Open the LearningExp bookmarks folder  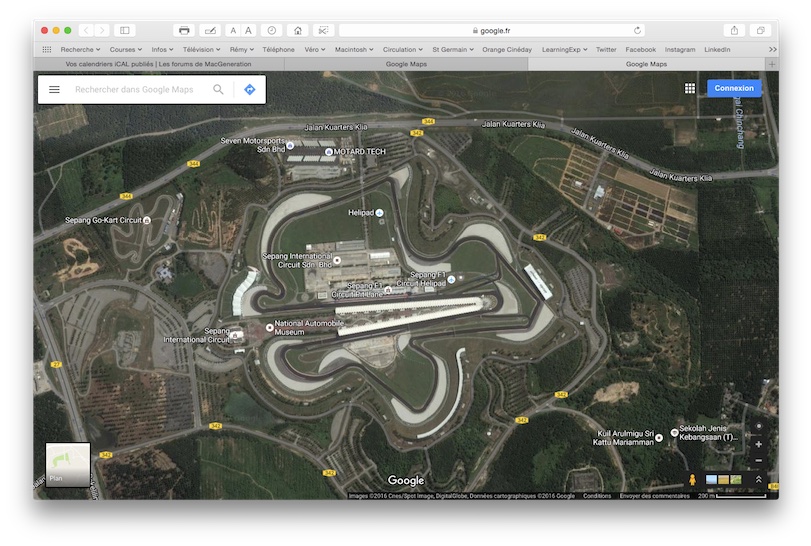click(564, 50)
